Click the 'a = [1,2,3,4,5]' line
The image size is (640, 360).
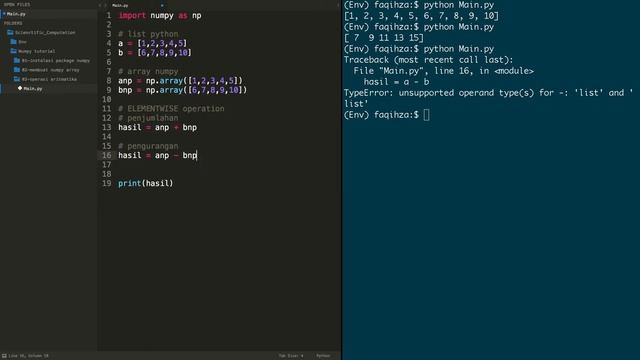coord(153,43)
